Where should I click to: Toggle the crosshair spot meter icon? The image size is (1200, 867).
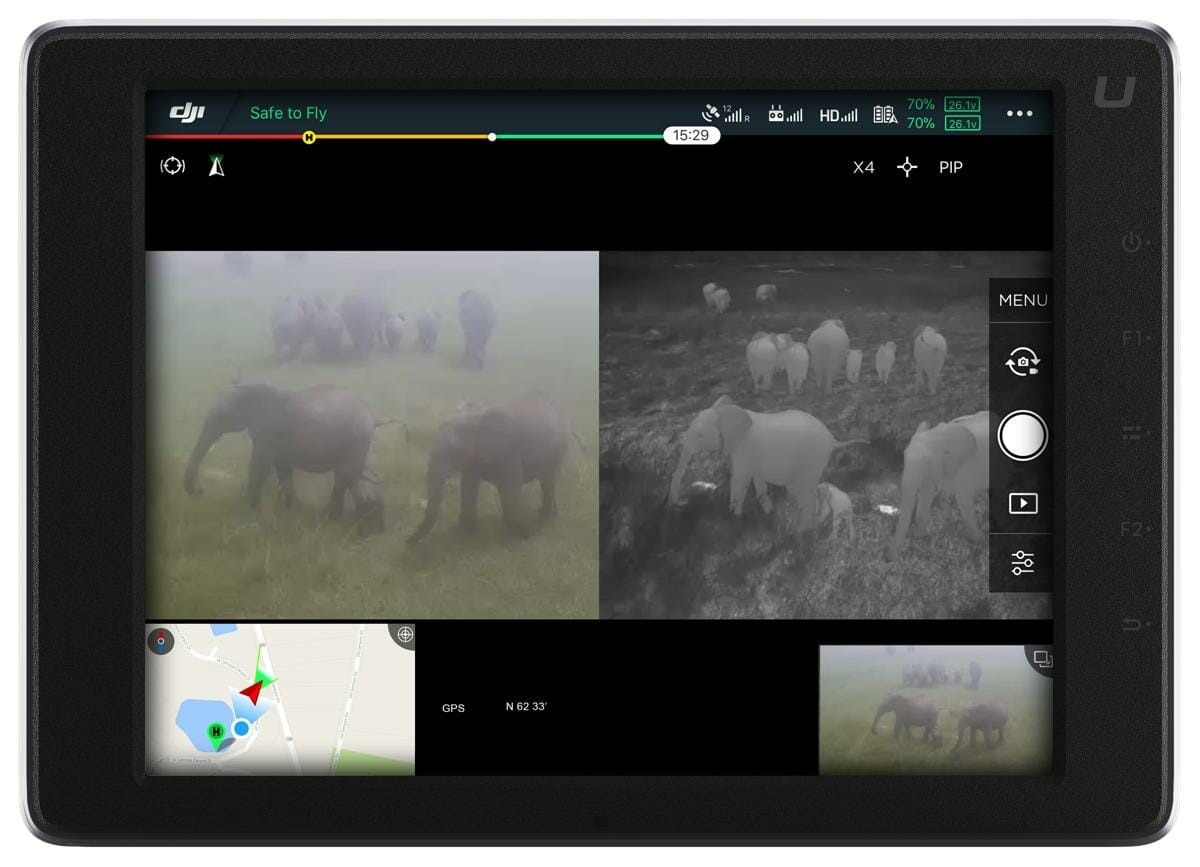(x=907, y=167)
